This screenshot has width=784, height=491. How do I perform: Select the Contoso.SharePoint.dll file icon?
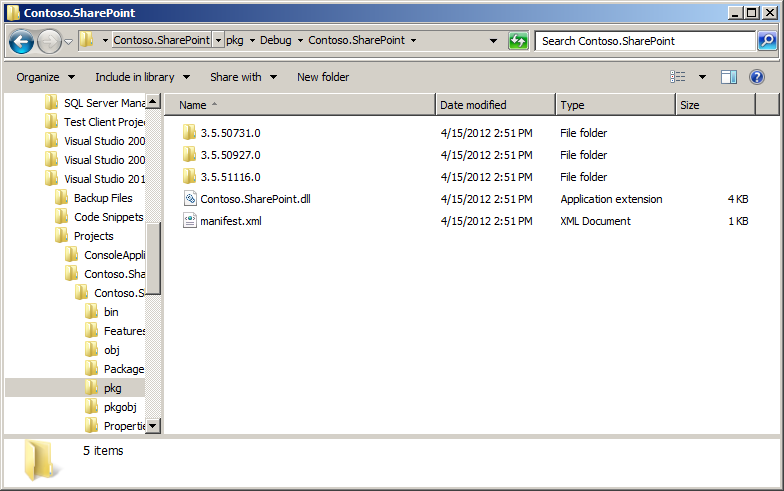(x=190, y=198)
